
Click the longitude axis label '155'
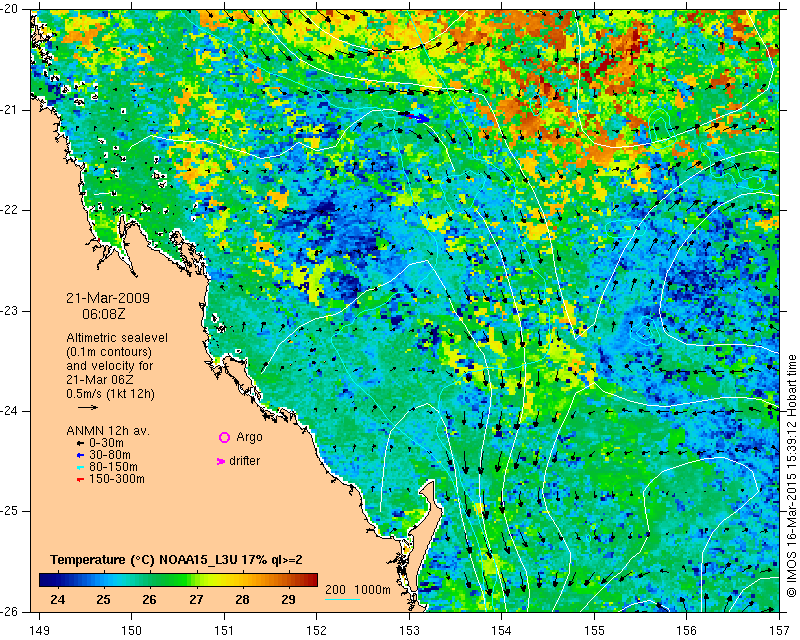coord(594,631)
